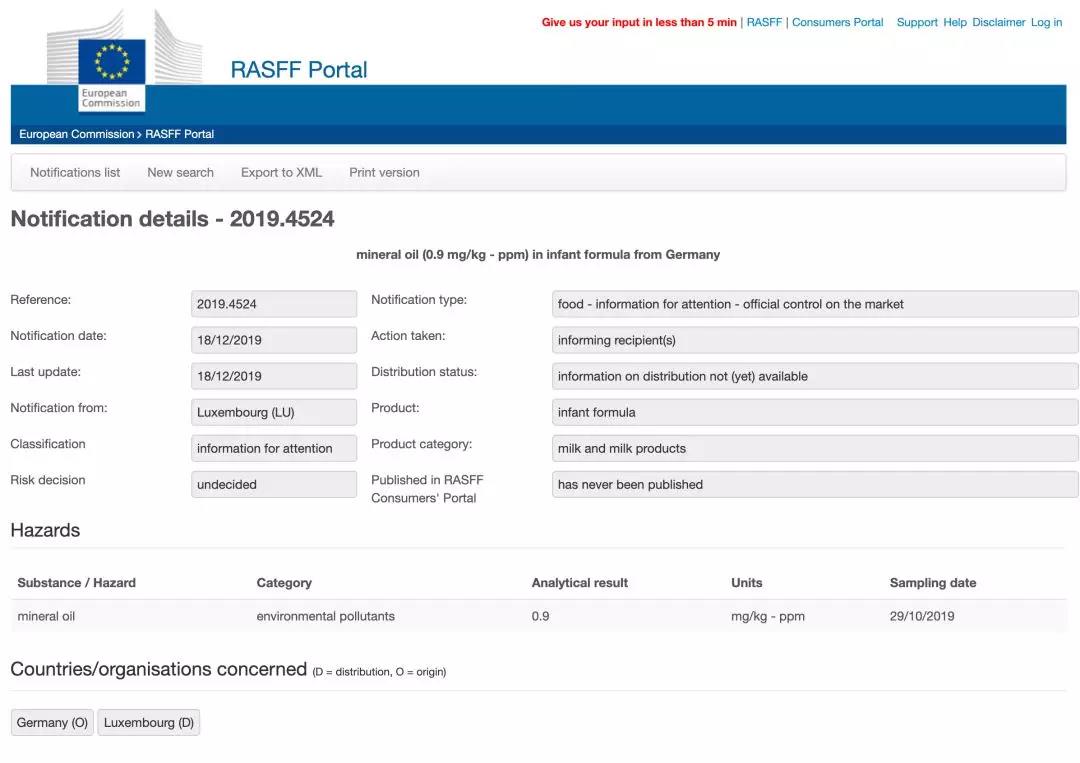Go to Consumers Portal link

pos(838,22)
